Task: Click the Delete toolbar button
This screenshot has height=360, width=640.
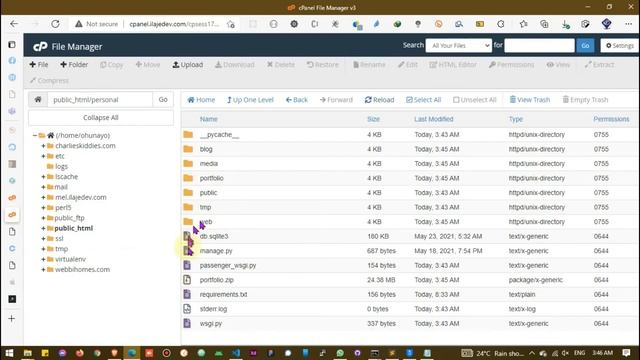Action: (x=281, y=64)
